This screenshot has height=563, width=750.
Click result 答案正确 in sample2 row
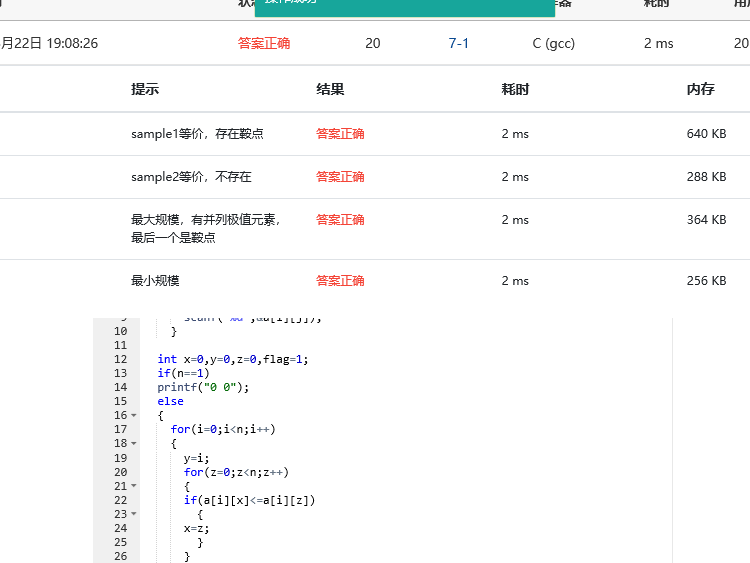pos(340,177)
